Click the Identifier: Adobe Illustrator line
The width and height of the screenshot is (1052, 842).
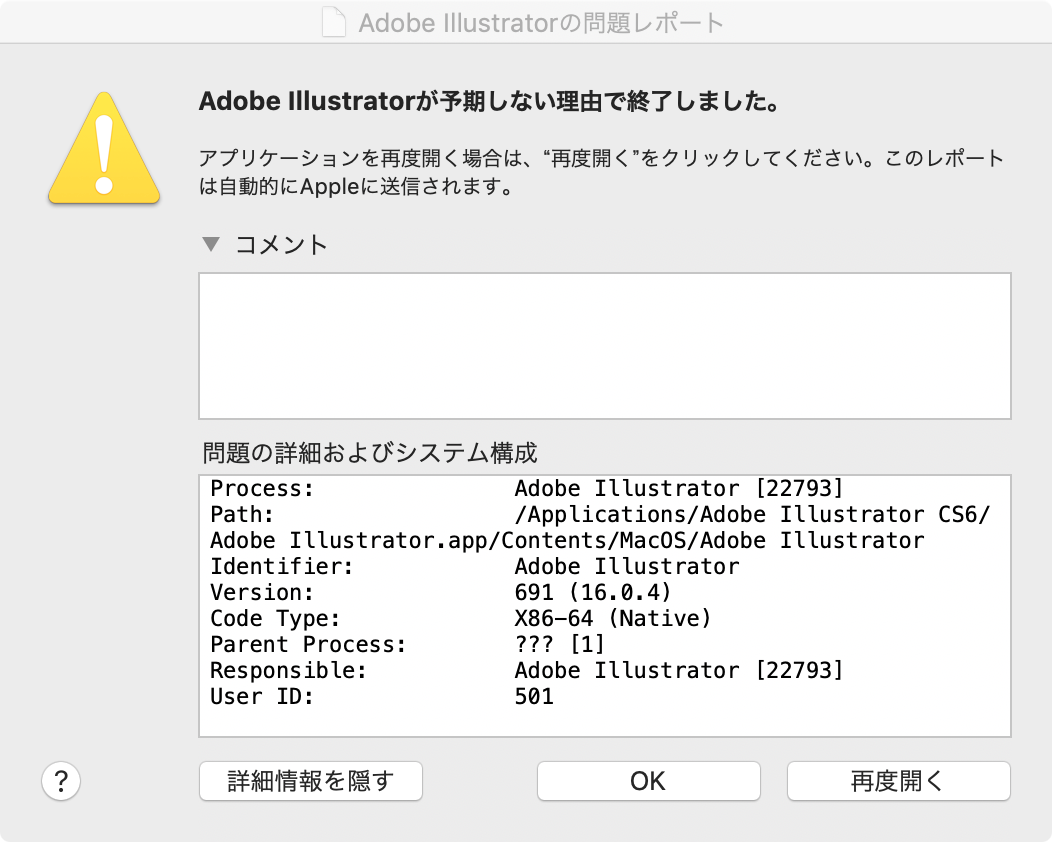coord(475,566)
